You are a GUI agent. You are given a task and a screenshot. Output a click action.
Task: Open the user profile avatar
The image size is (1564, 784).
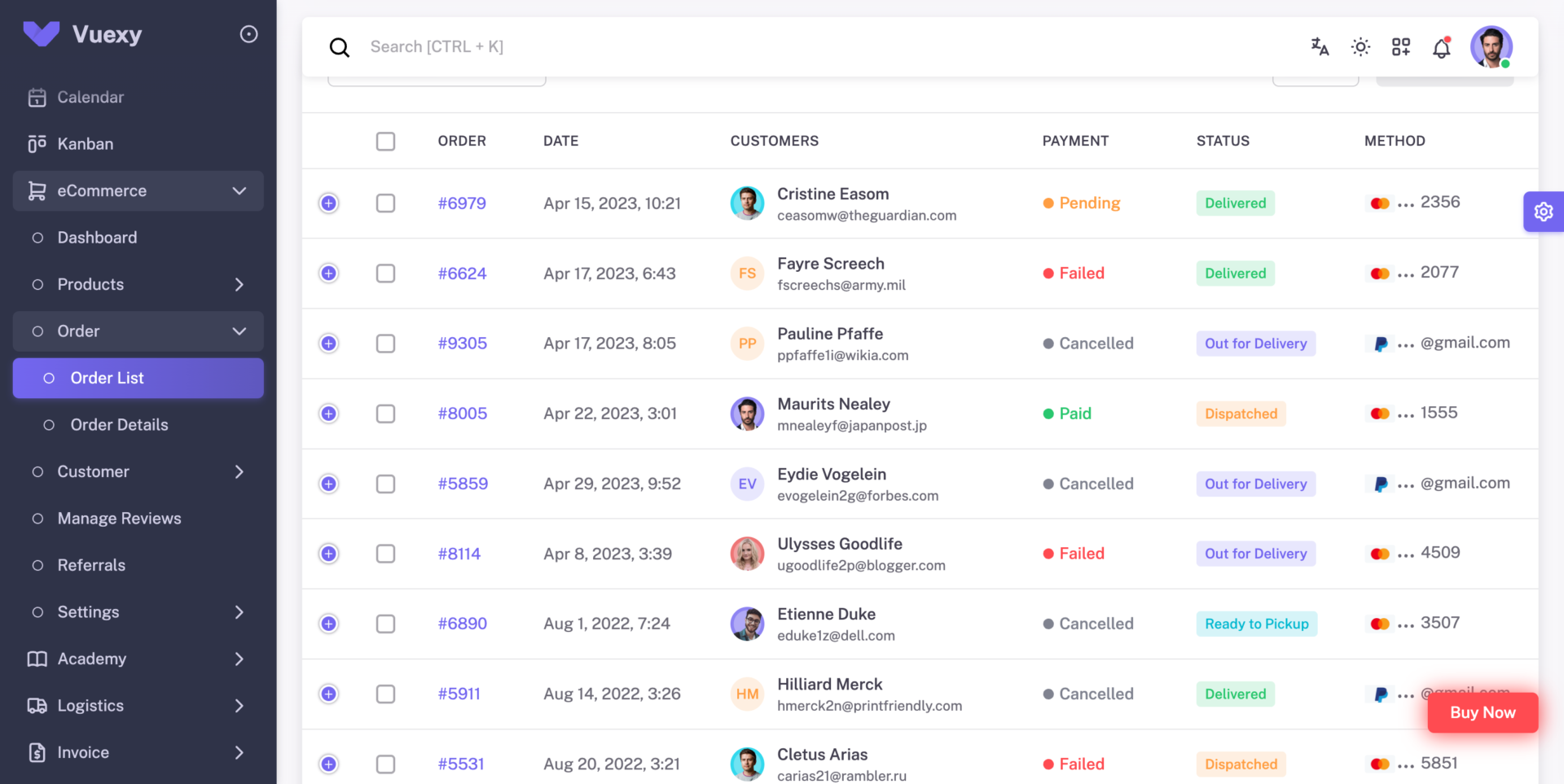(x=1492, y=47)
